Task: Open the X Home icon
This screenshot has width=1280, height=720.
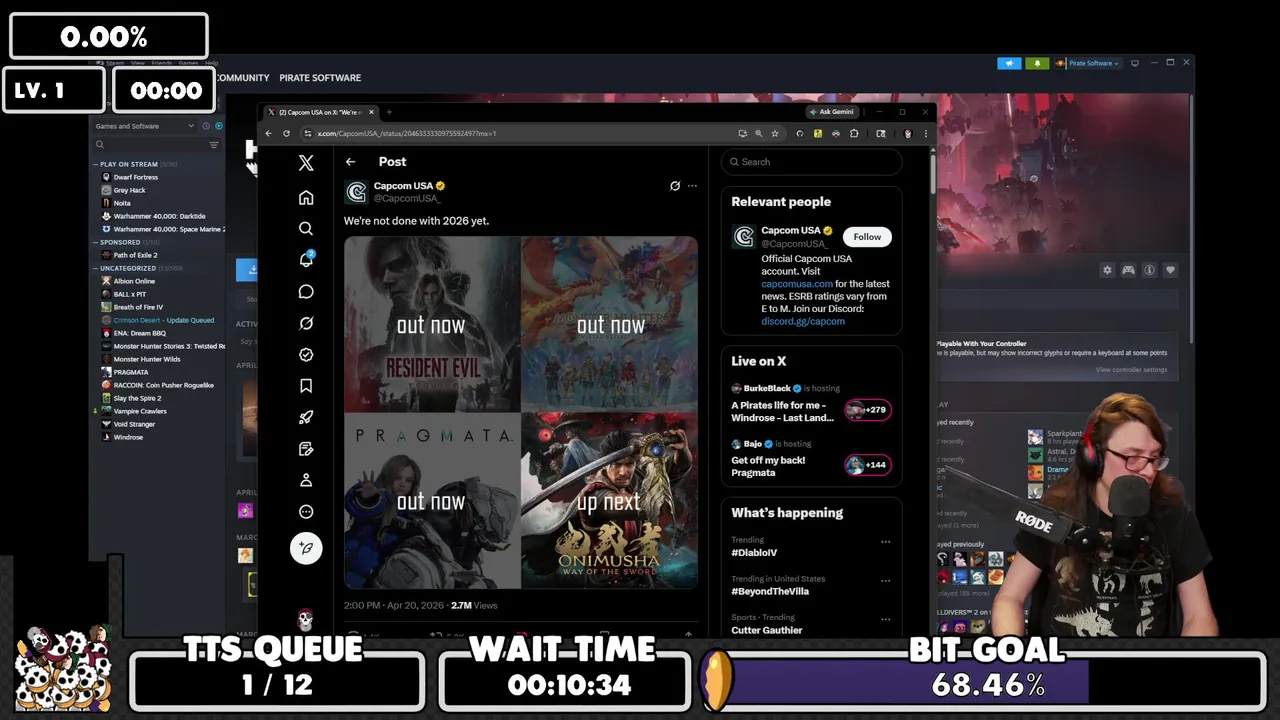Action: point(306,198)
